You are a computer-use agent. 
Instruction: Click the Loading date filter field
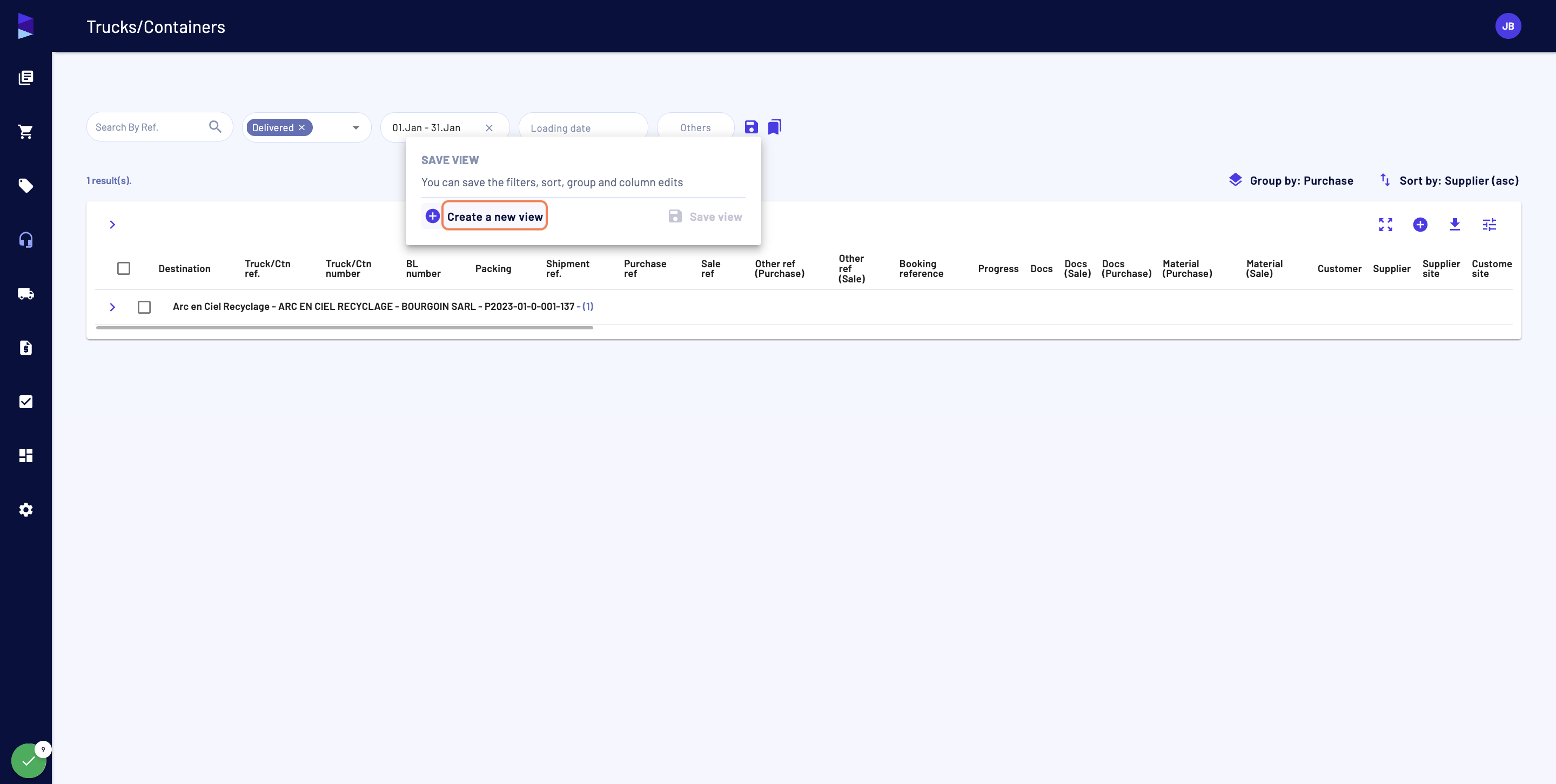(583, 127)
